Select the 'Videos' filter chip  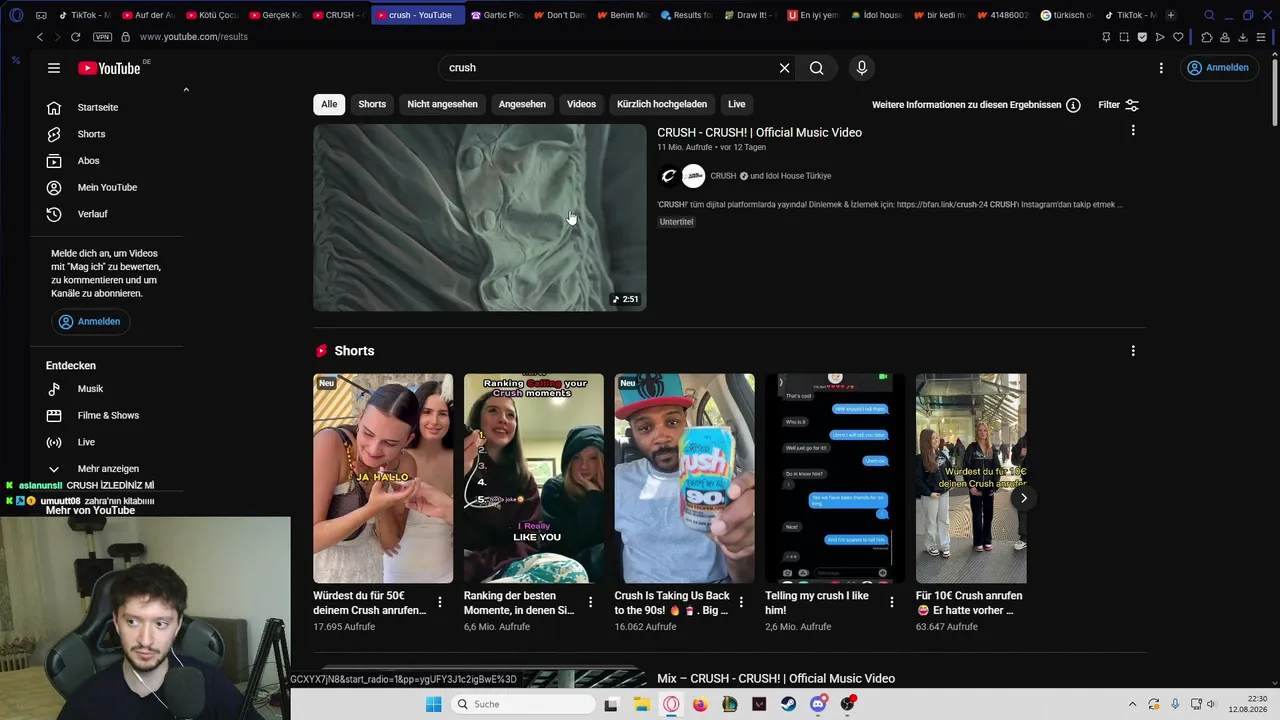pos(581,104)
